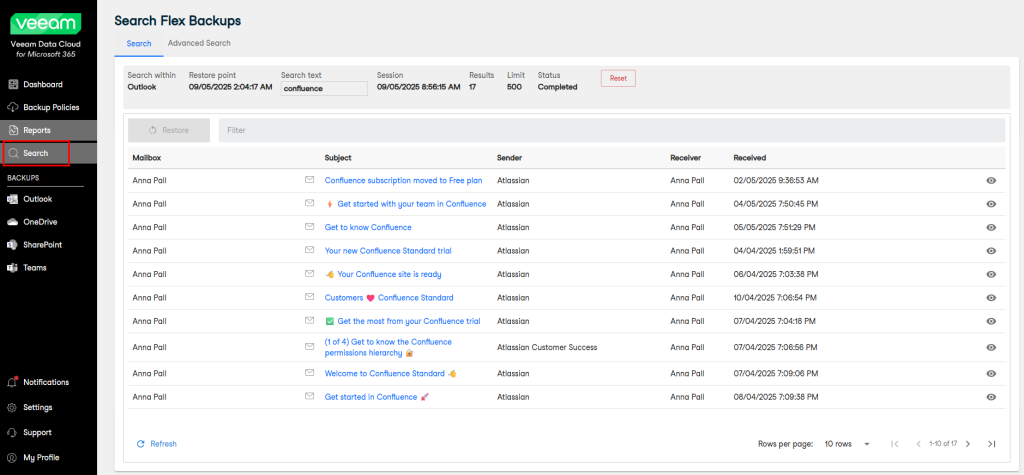This screenshot has width=1024, height=475.
Task: Preview eye icon for 'Get started in Confluence' row
Action: 991,397
